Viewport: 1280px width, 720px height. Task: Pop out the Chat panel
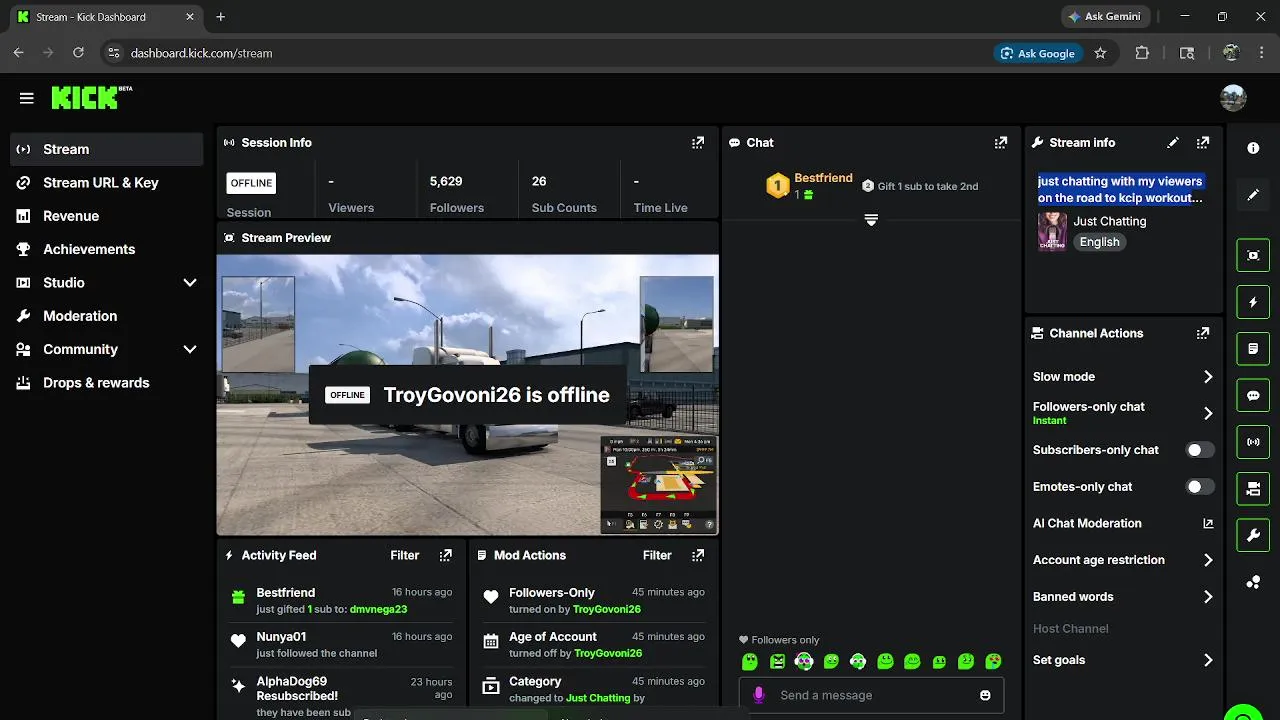coord(1001,143)
